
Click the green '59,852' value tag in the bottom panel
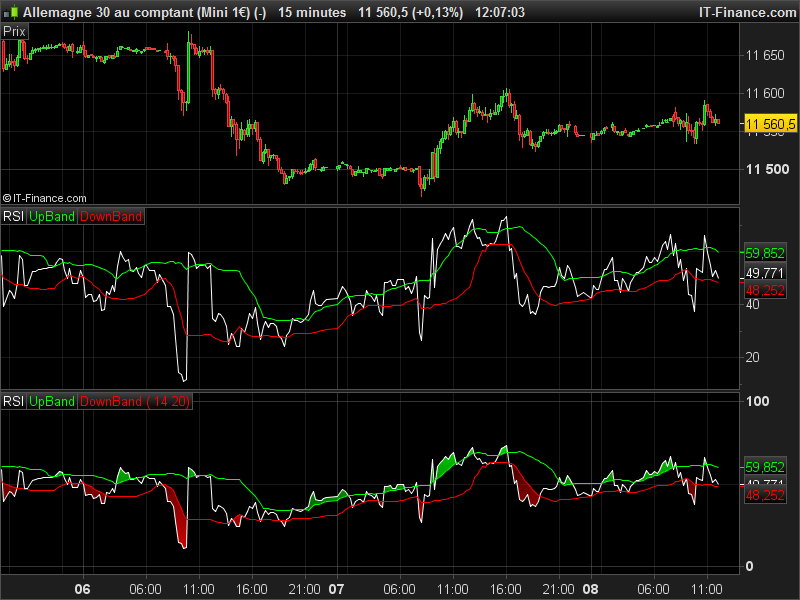[765, 467]
